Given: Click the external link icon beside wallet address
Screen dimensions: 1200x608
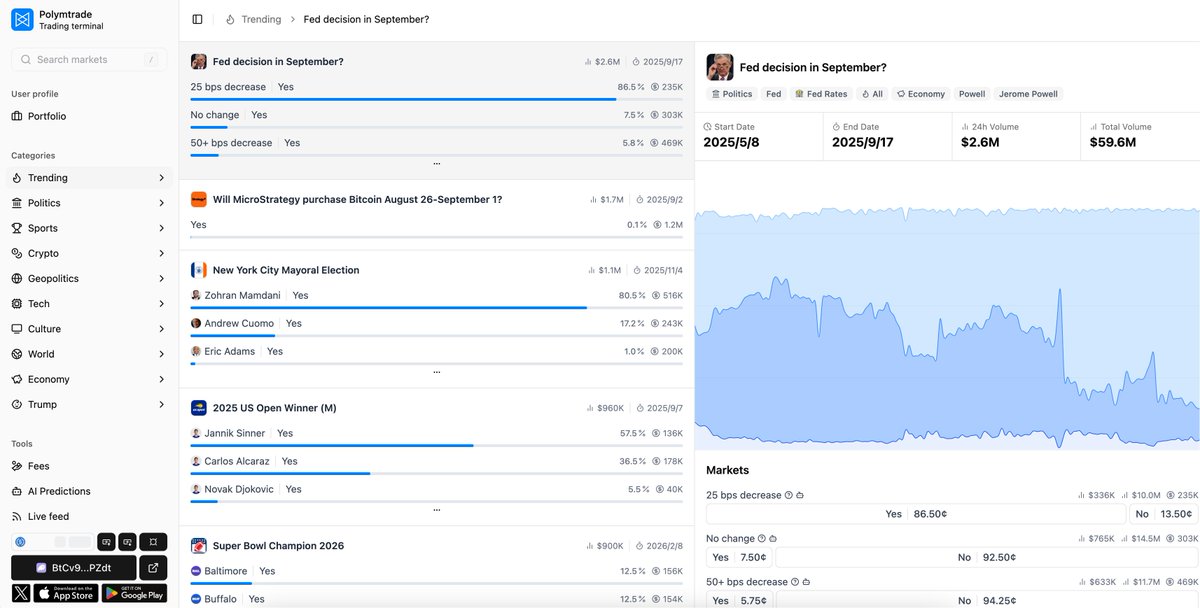Looking at the screenshot, I should [153, 568].
